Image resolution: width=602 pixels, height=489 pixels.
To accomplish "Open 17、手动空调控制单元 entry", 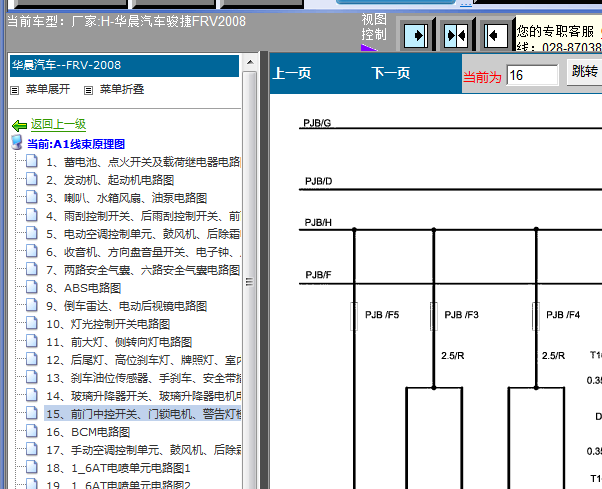I will click(143, 450).
